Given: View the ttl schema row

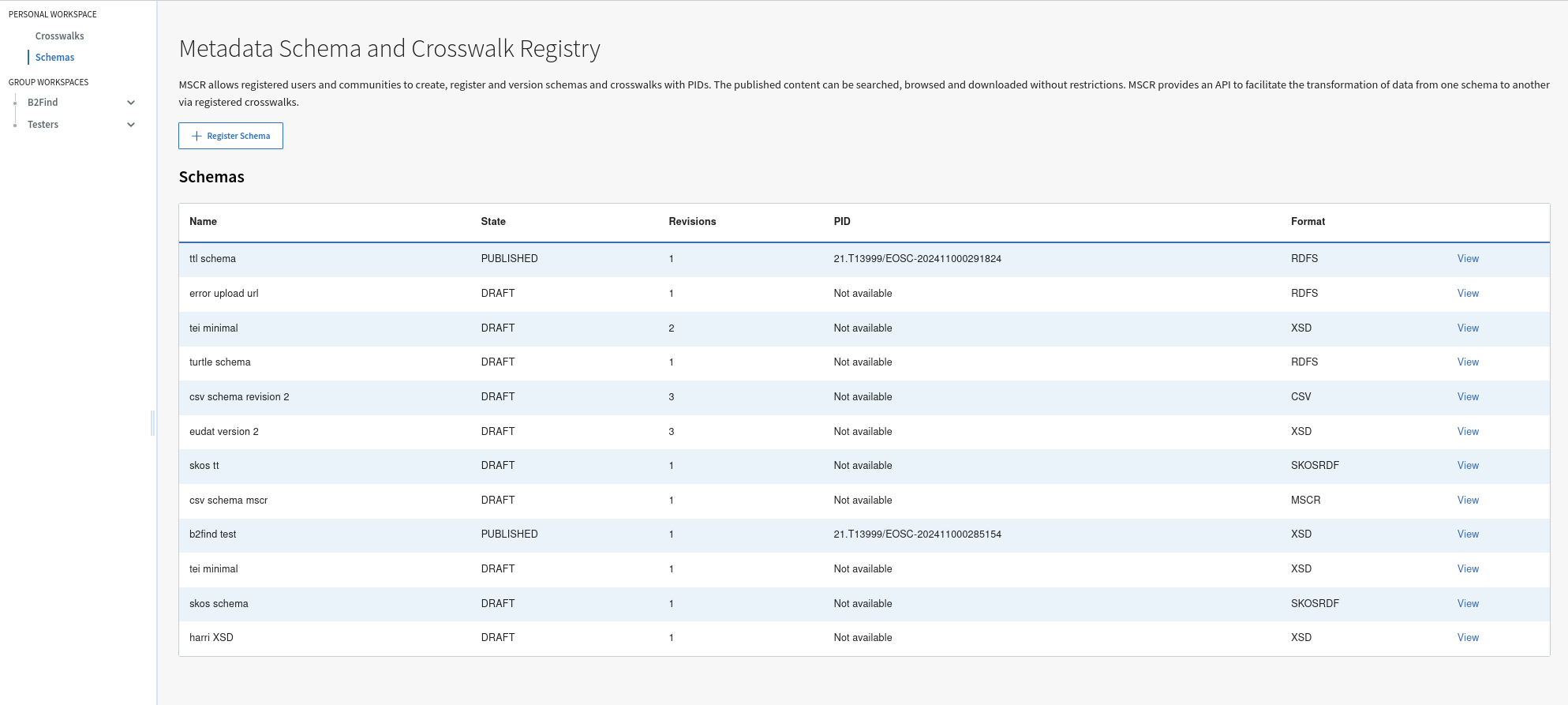Looking at the screenshot, I should point(1468,259).
